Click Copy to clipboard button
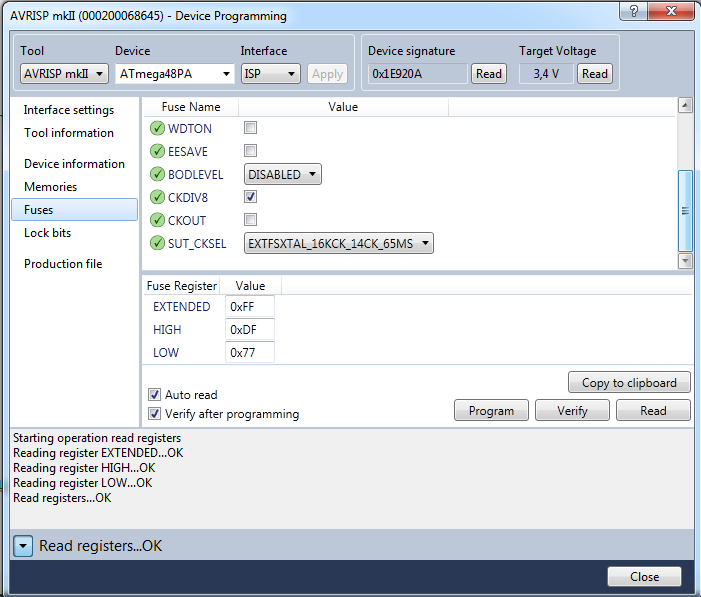701x597 pixels. coord(629,383)
